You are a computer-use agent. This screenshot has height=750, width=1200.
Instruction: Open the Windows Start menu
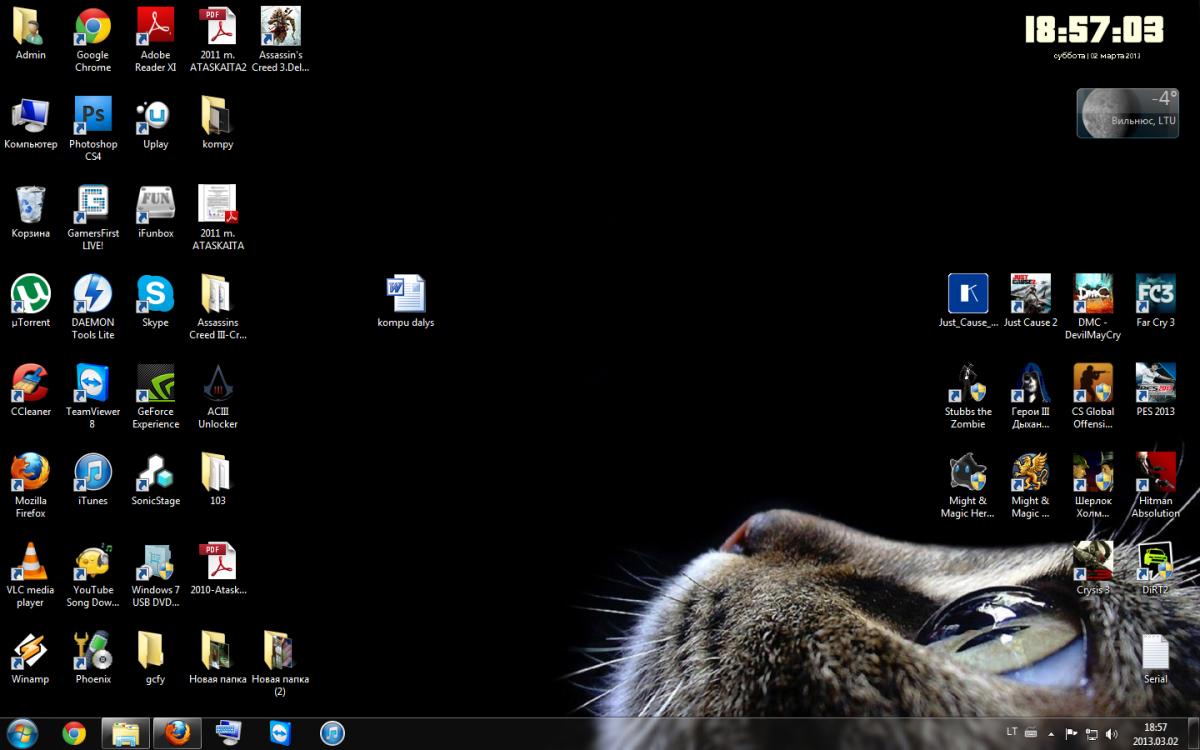coord(23,733)
